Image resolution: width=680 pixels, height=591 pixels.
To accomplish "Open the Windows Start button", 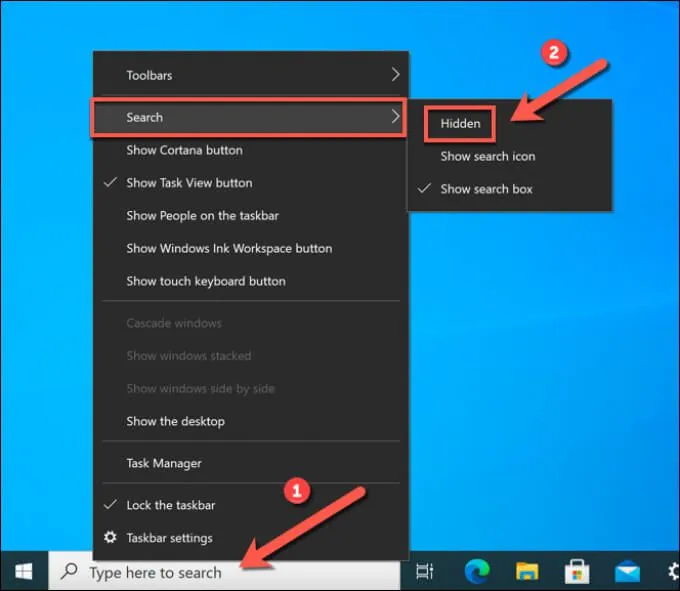I will [x=24, y=571].
